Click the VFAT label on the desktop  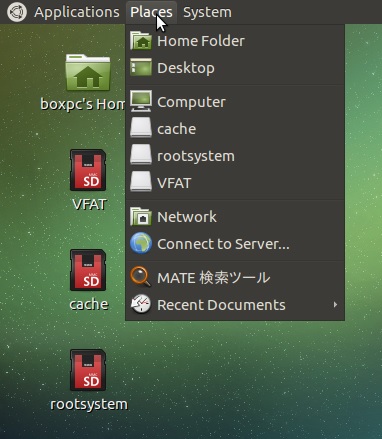[89, 204]
